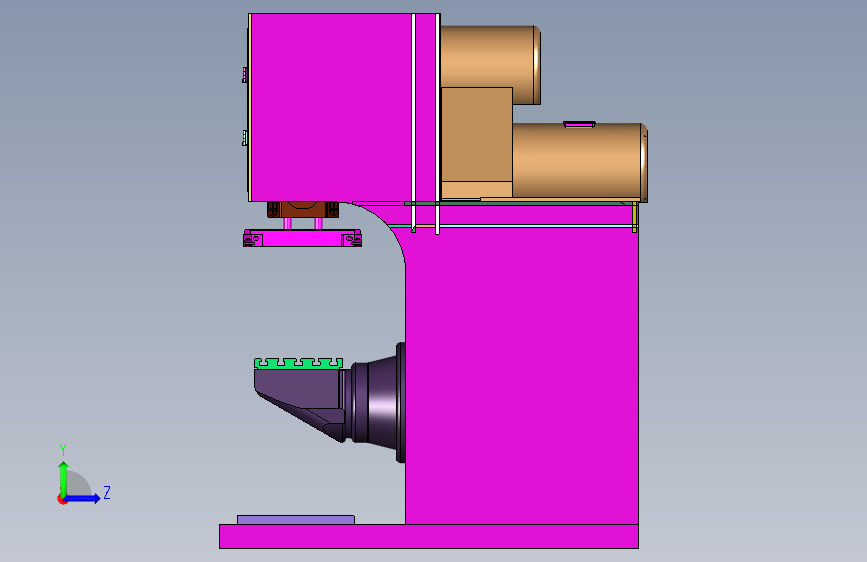Select the small magenta handle atop lower motor
This screenshot has height=562, width=867.
click(x=579, y=124)
